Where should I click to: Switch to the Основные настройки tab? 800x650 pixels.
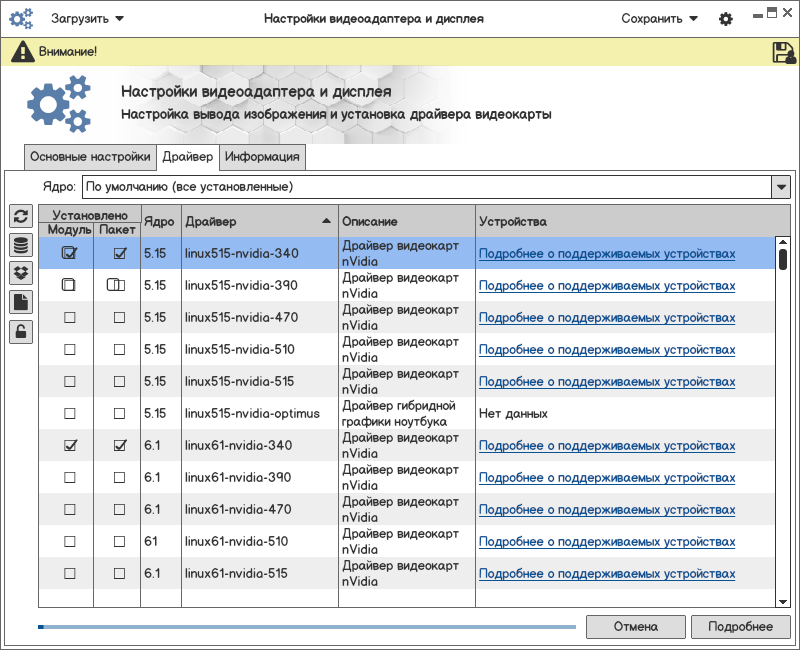(90, 157)
